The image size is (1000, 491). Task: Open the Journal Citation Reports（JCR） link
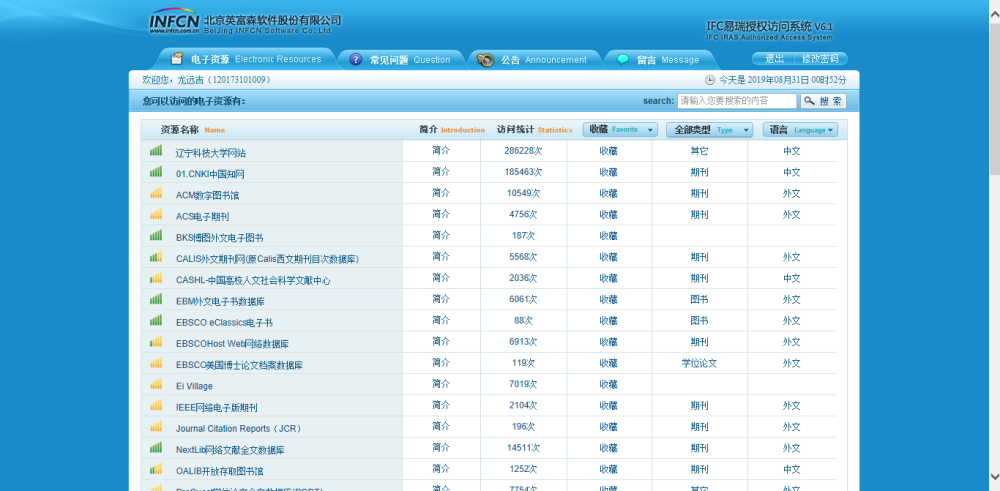239,429
